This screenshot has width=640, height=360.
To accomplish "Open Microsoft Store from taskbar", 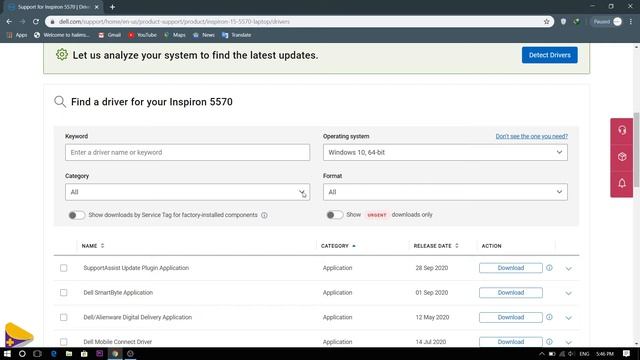I will click(84, 354).
